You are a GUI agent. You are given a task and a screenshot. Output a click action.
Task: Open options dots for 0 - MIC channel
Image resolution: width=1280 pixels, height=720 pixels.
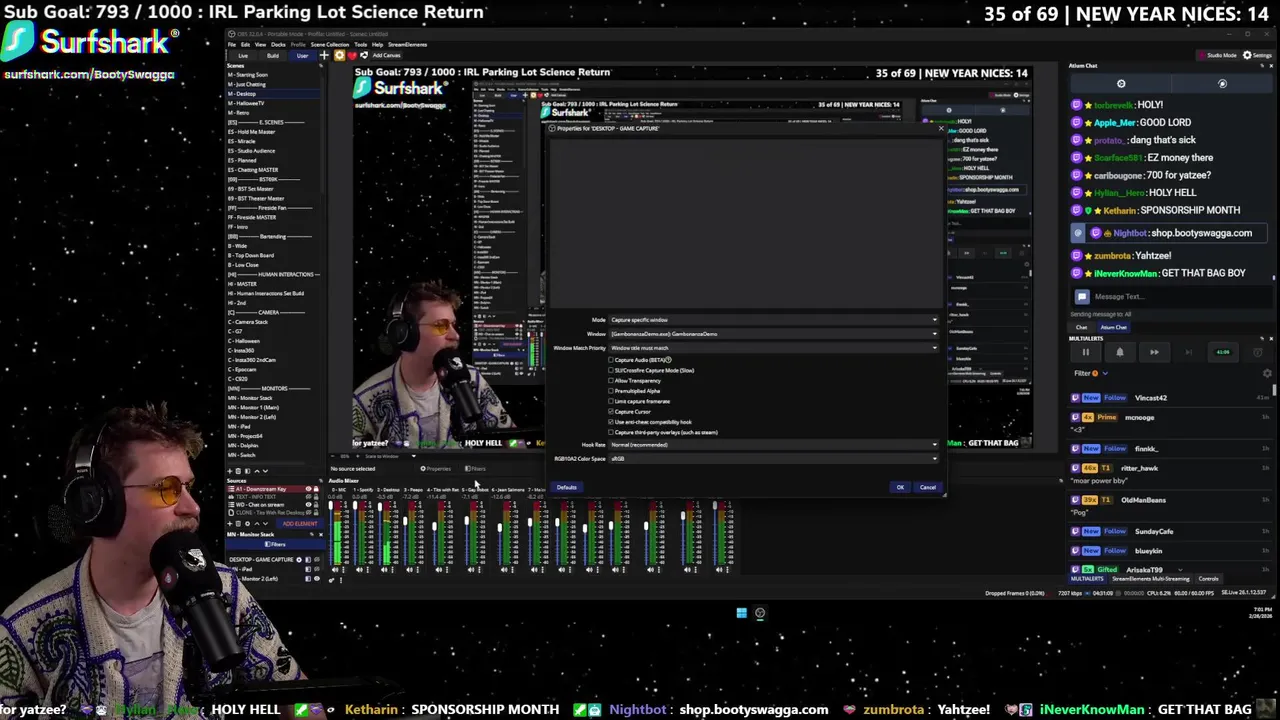343,570
